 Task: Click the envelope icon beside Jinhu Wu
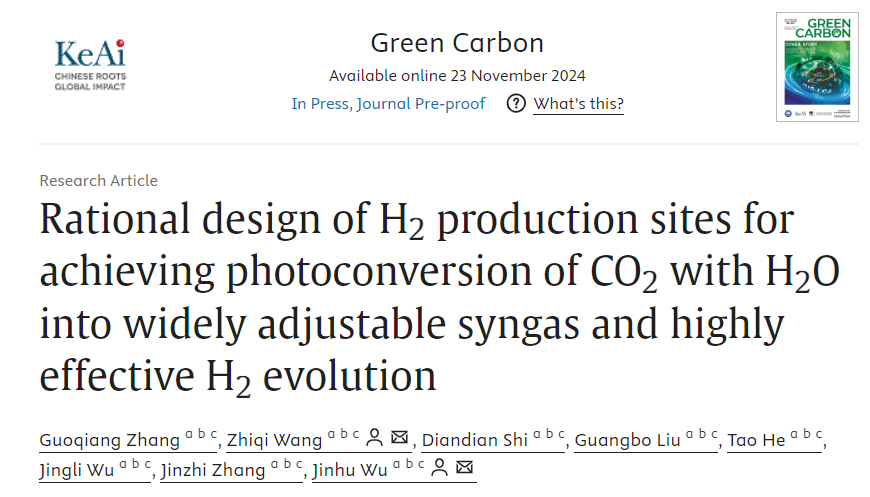tap(463, 468)
